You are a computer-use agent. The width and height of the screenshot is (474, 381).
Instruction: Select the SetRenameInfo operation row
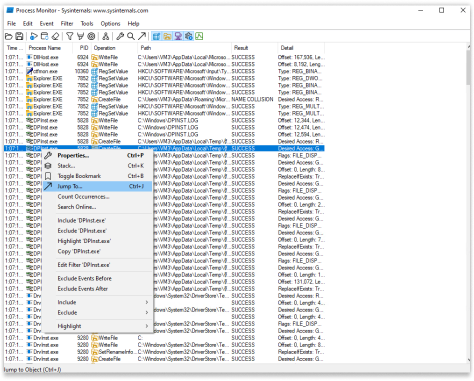[x=165, y=352]
